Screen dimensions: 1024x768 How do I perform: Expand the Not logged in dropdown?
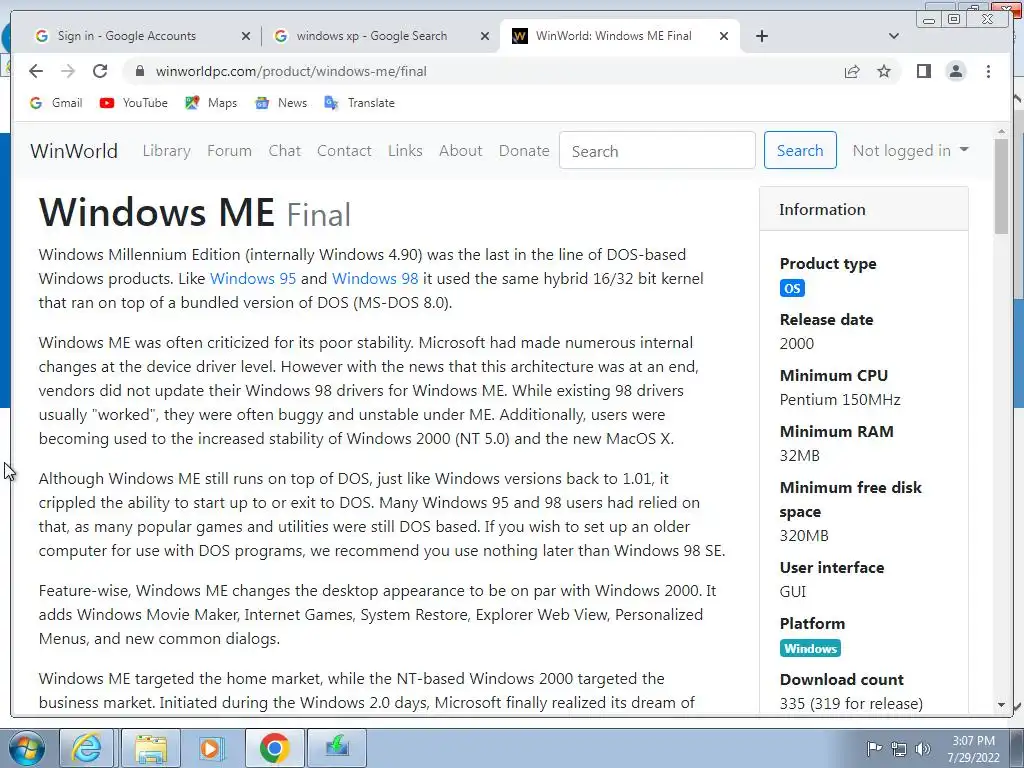point(910,151)
